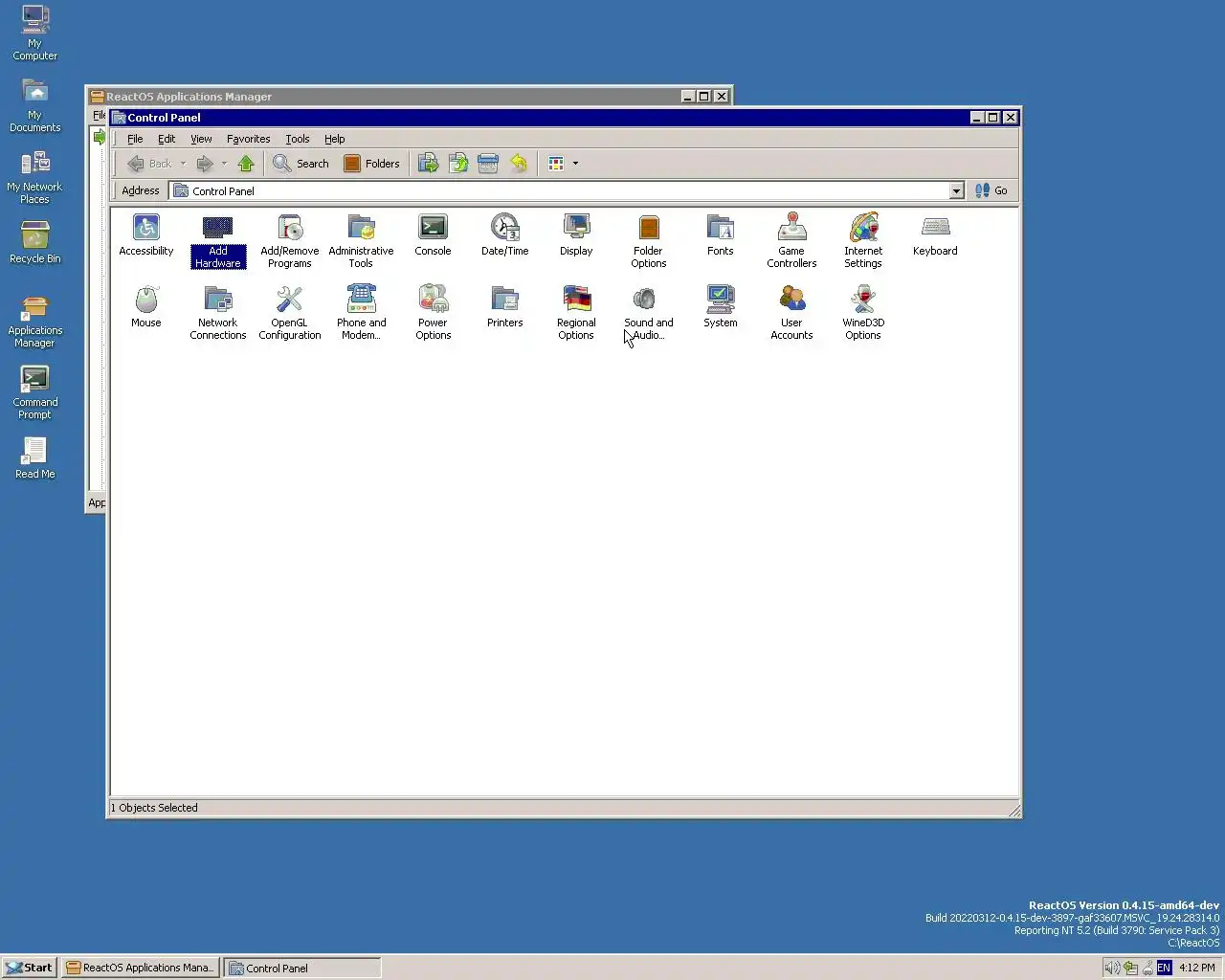Click the Move To toolbar icon

point(428,164)
